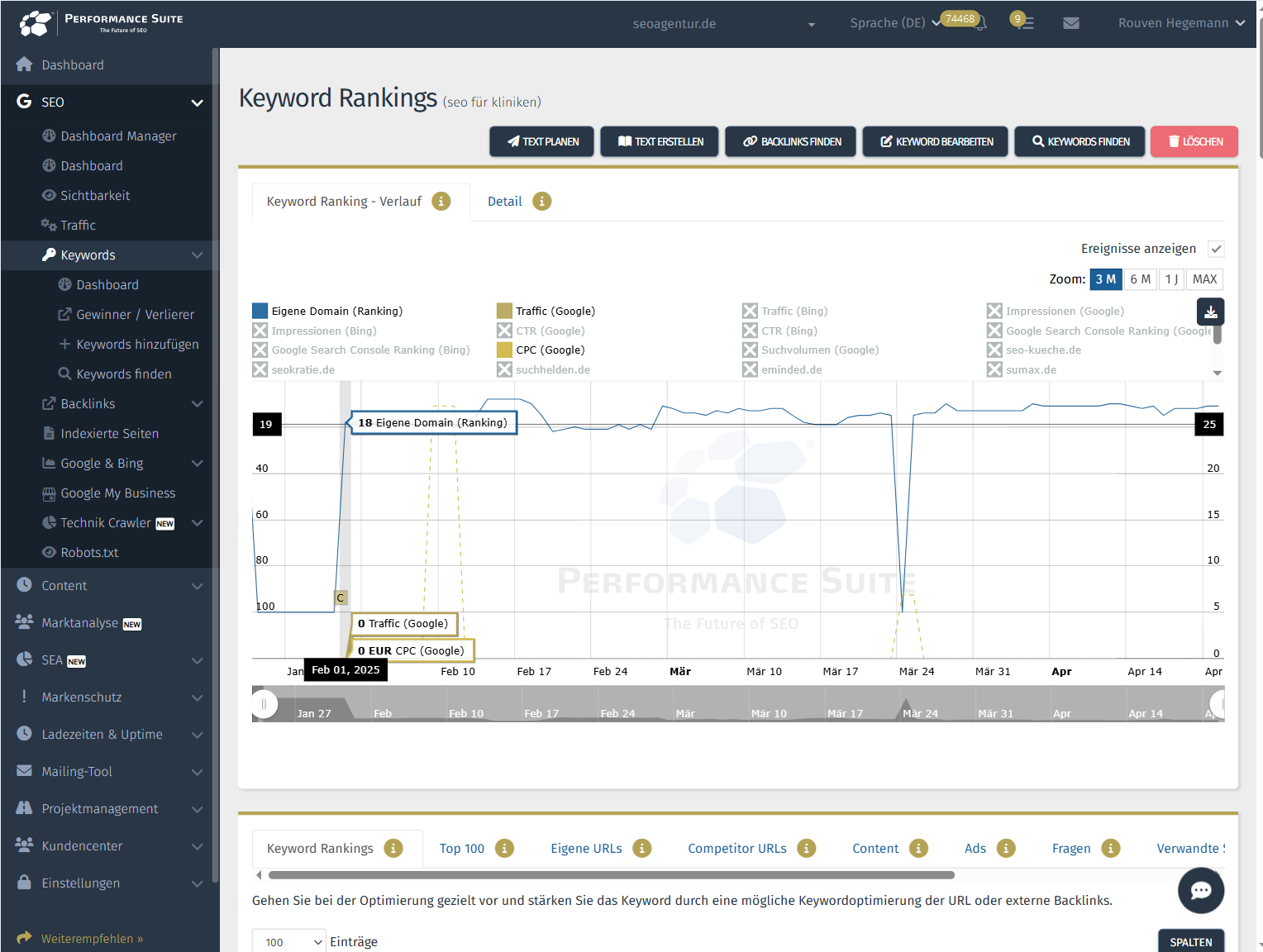
Task: Click the Dashboard home icon in sidebar
Action: [x=24, y=64]
